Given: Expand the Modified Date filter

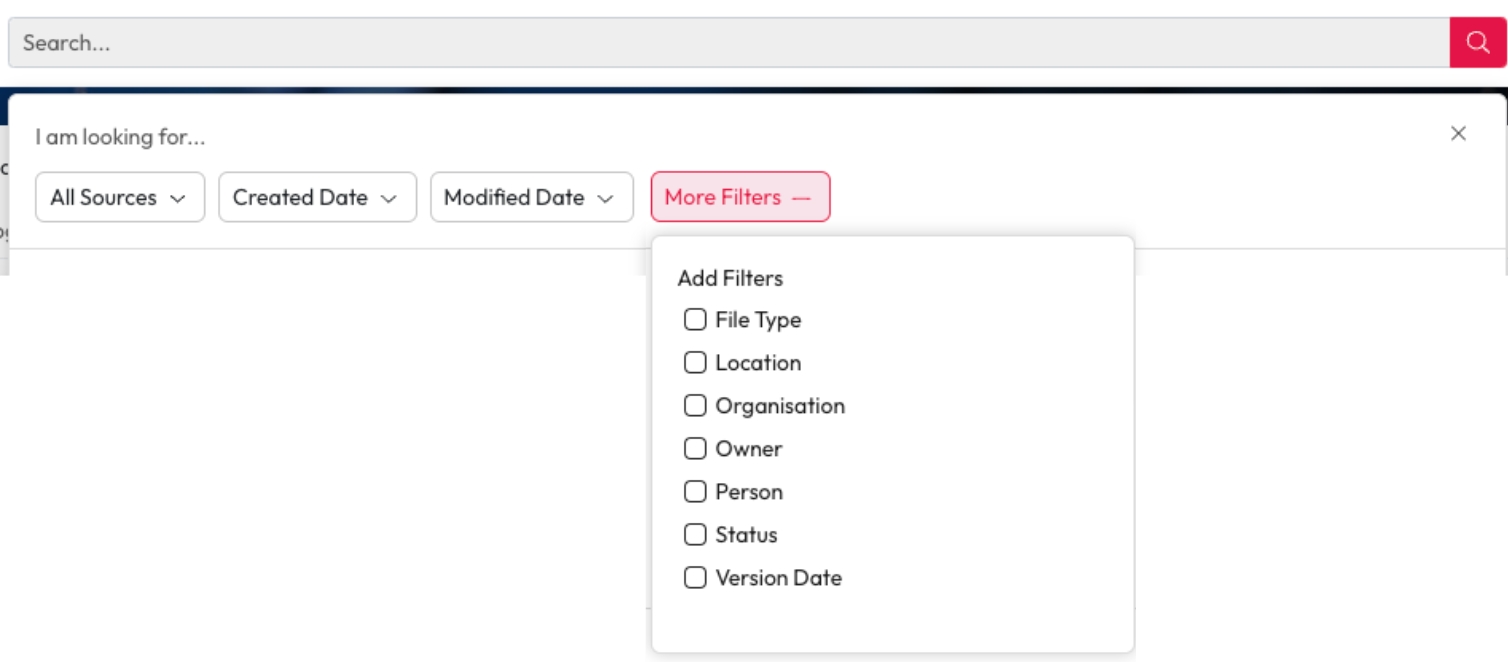Looking at the screenshot, I should point(531,198).
